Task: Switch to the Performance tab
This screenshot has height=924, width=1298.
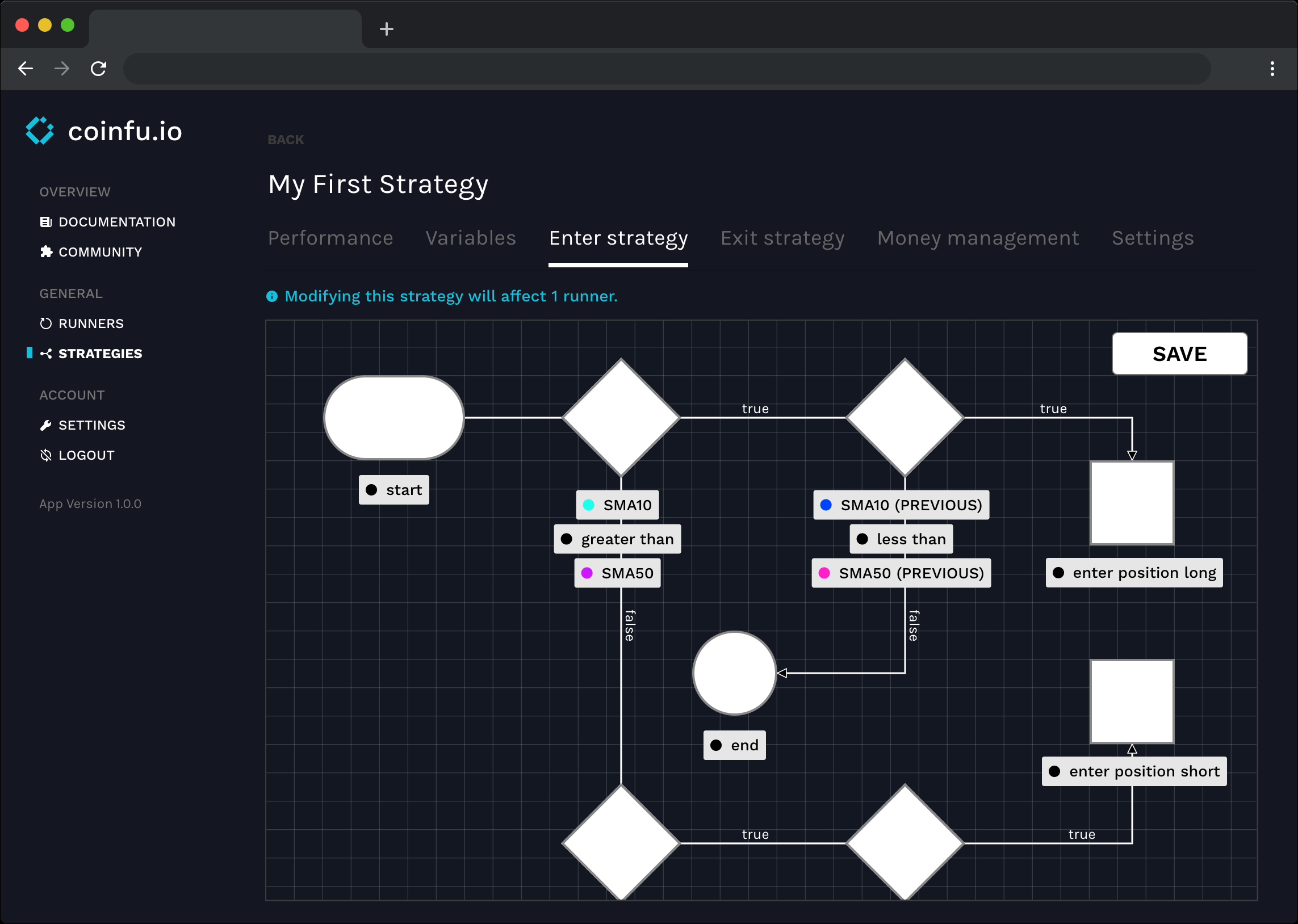Action: coord(330,238)
